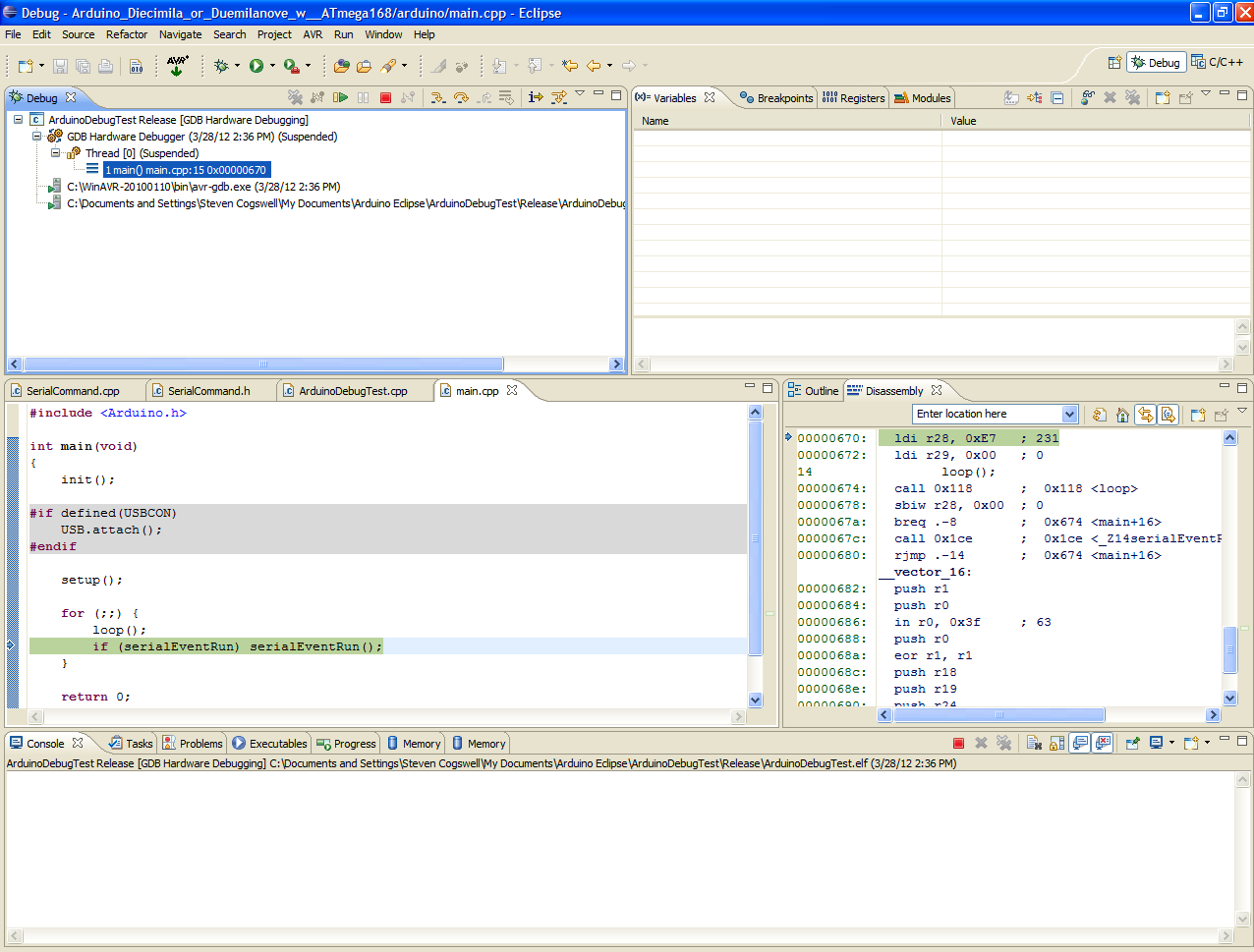Click Collapse All in Variables toolbar
The image size is (1254, 952).
pos(1056,97)
